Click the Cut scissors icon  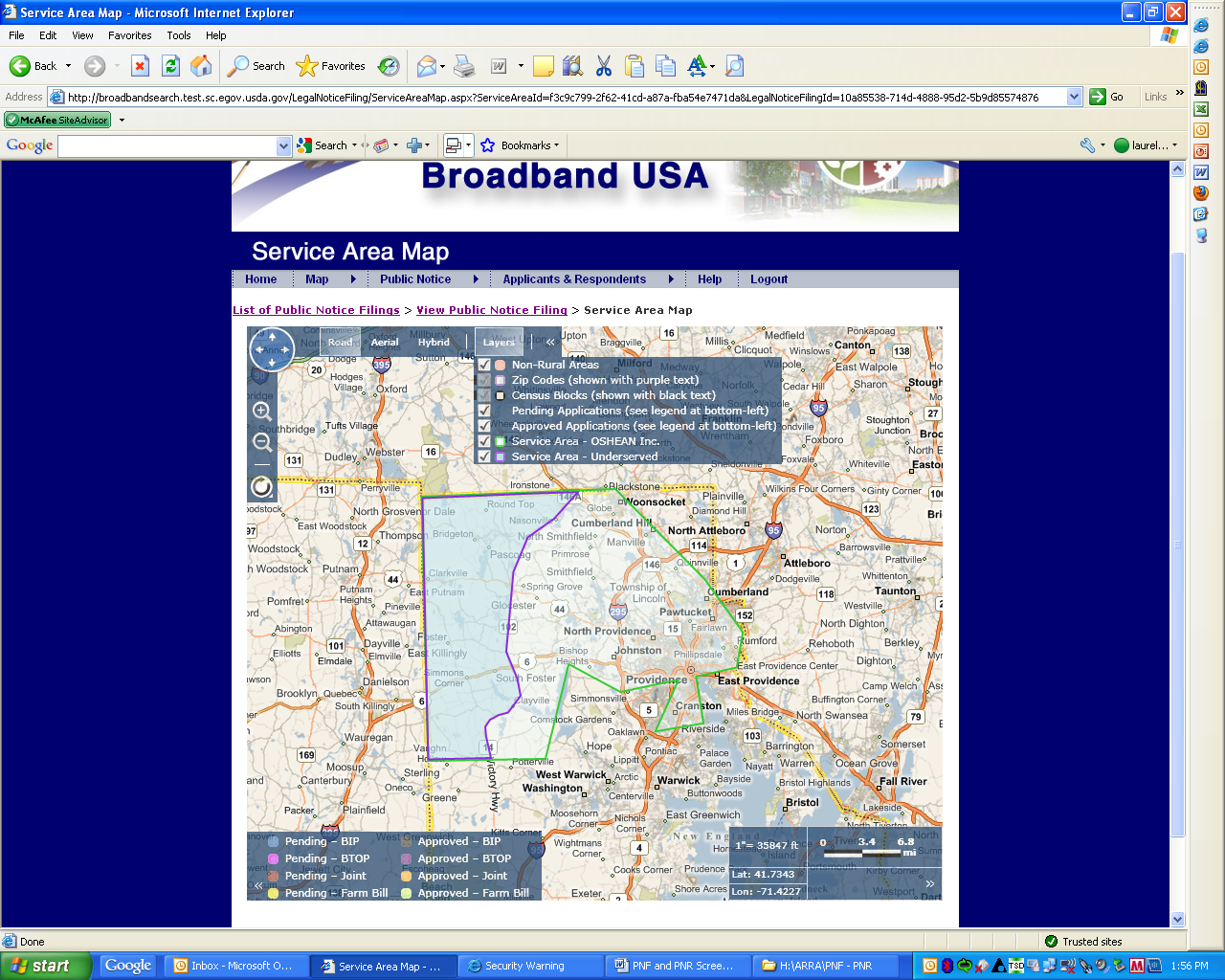603,66
